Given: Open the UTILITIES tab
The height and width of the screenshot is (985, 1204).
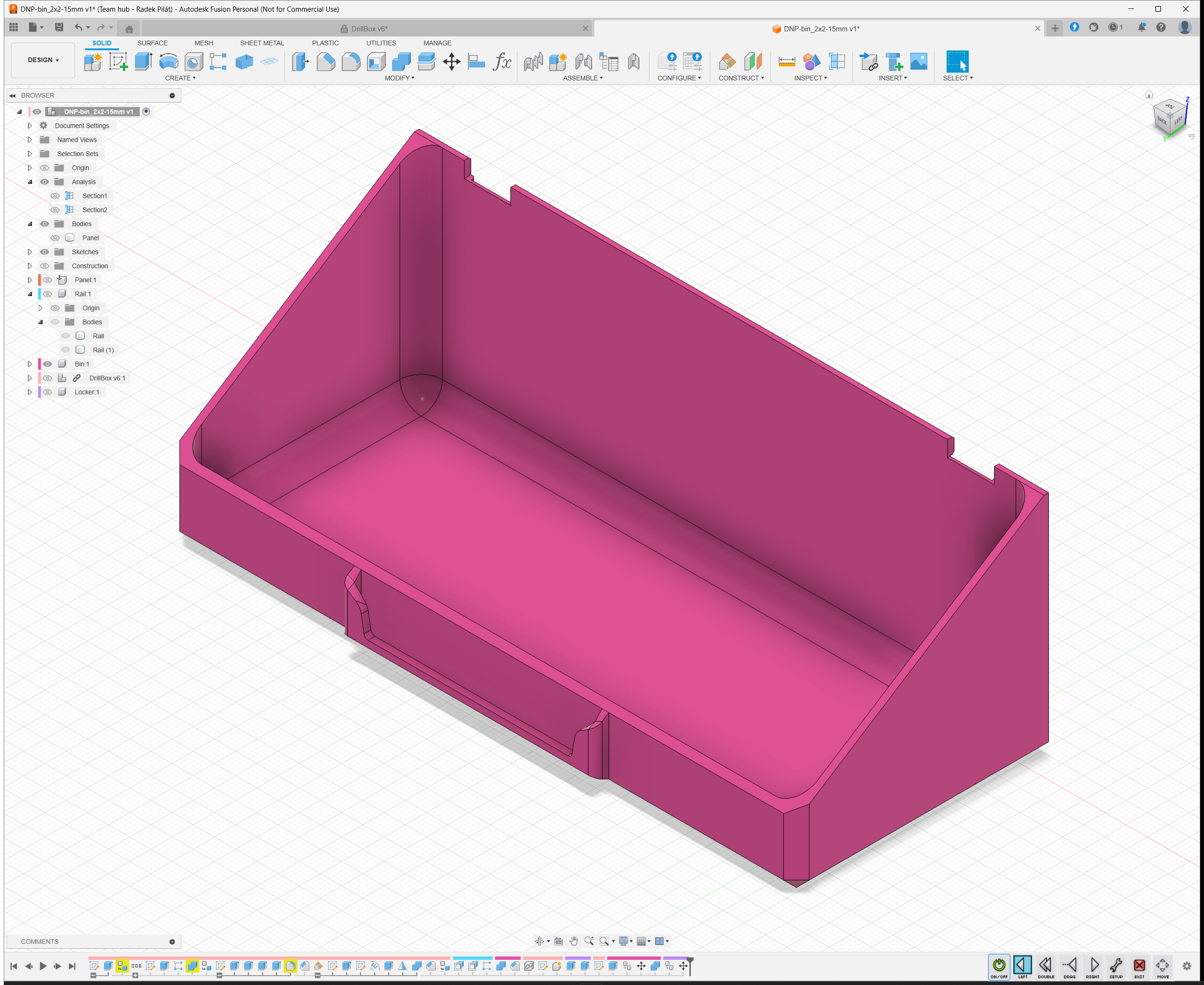Looking at the screenshot, I should (x=381, y=43).
